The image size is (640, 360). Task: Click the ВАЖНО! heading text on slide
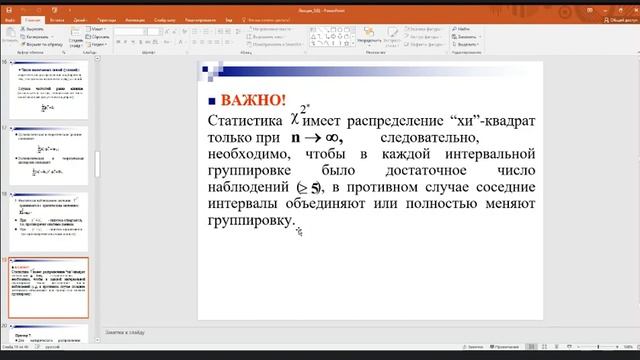click(x=253, y=100)
